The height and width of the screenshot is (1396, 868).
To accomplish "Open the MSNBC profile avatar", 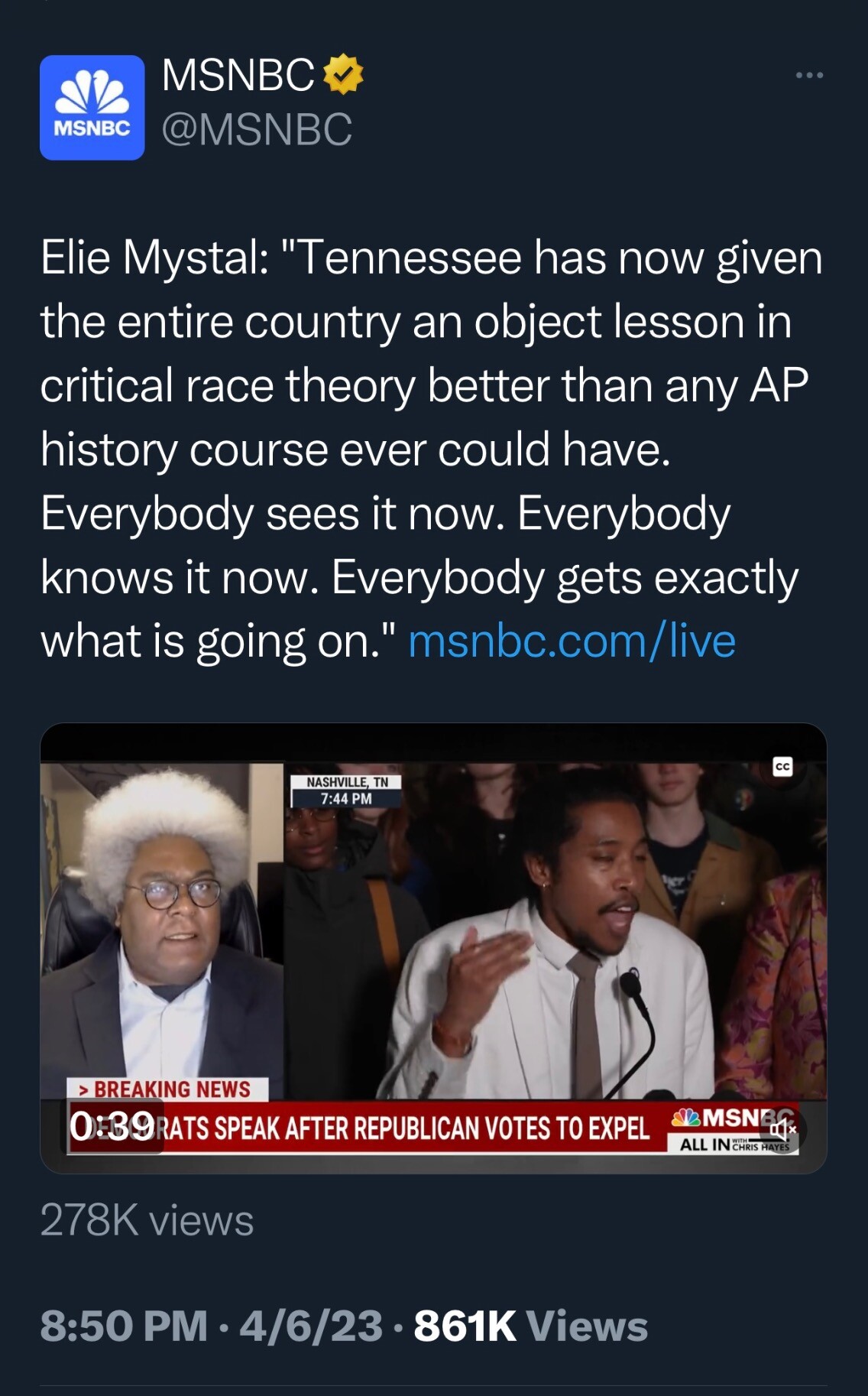I will point(92,107).
